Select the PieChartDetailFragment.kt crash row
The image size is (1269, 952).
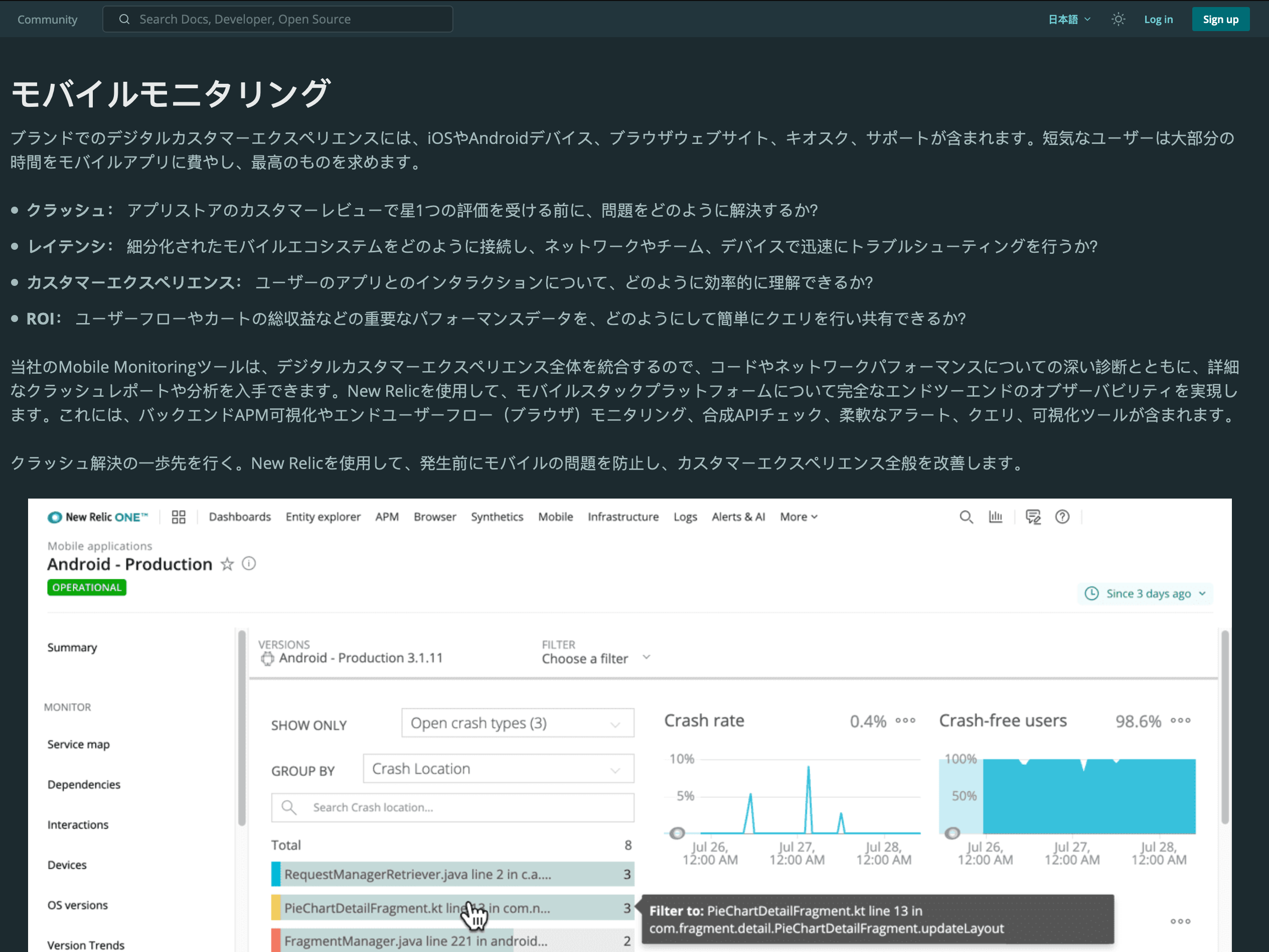click(452, 908)
